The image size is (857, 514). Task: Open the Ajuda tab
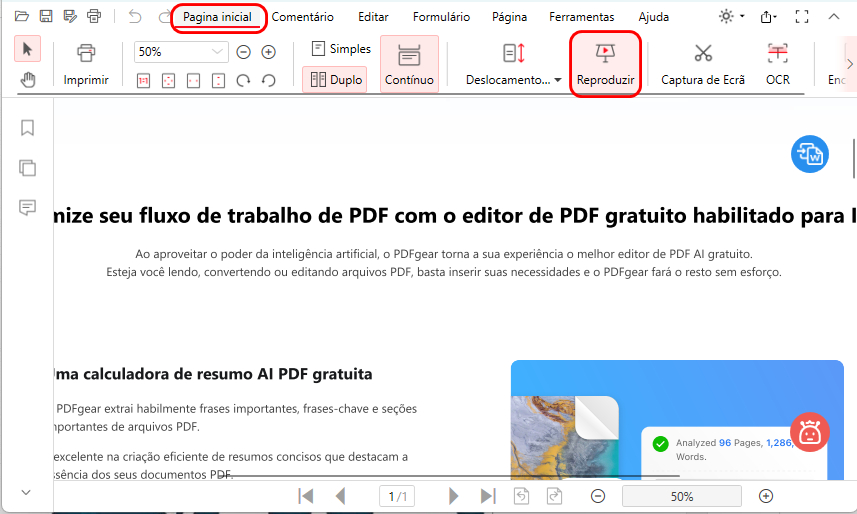coord(654,17)
